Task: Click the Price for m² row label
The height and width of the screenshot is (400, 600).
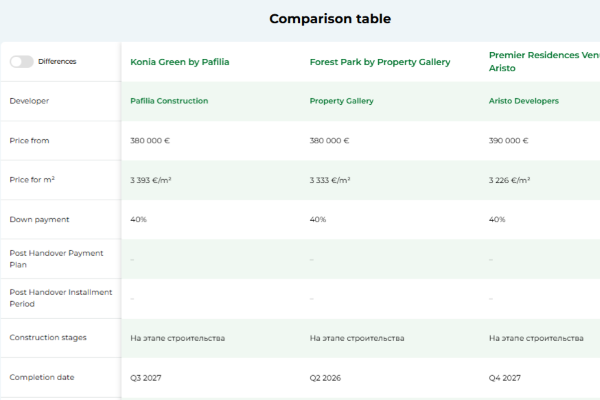Action: (x=33, y=179)
